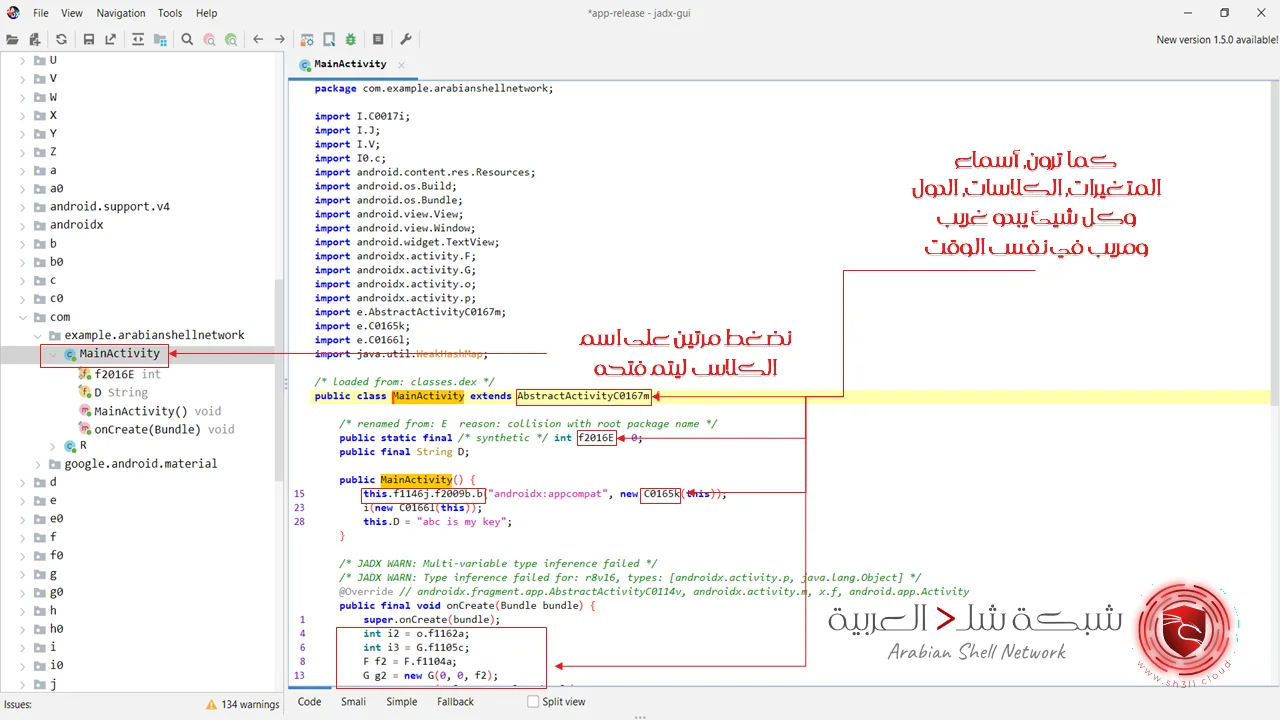The width and height of the screenshot is (1280, 720).
Task: Open Text search with the magnifier icon
Action: (187, 40)
